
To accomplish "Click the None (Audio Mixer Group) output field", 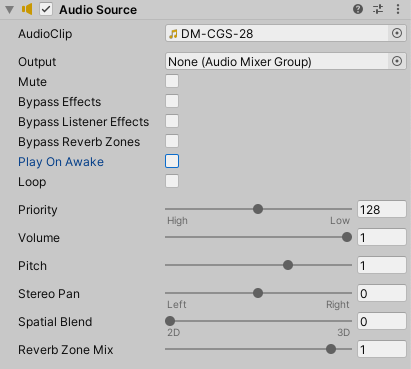I will click(277, 61).
